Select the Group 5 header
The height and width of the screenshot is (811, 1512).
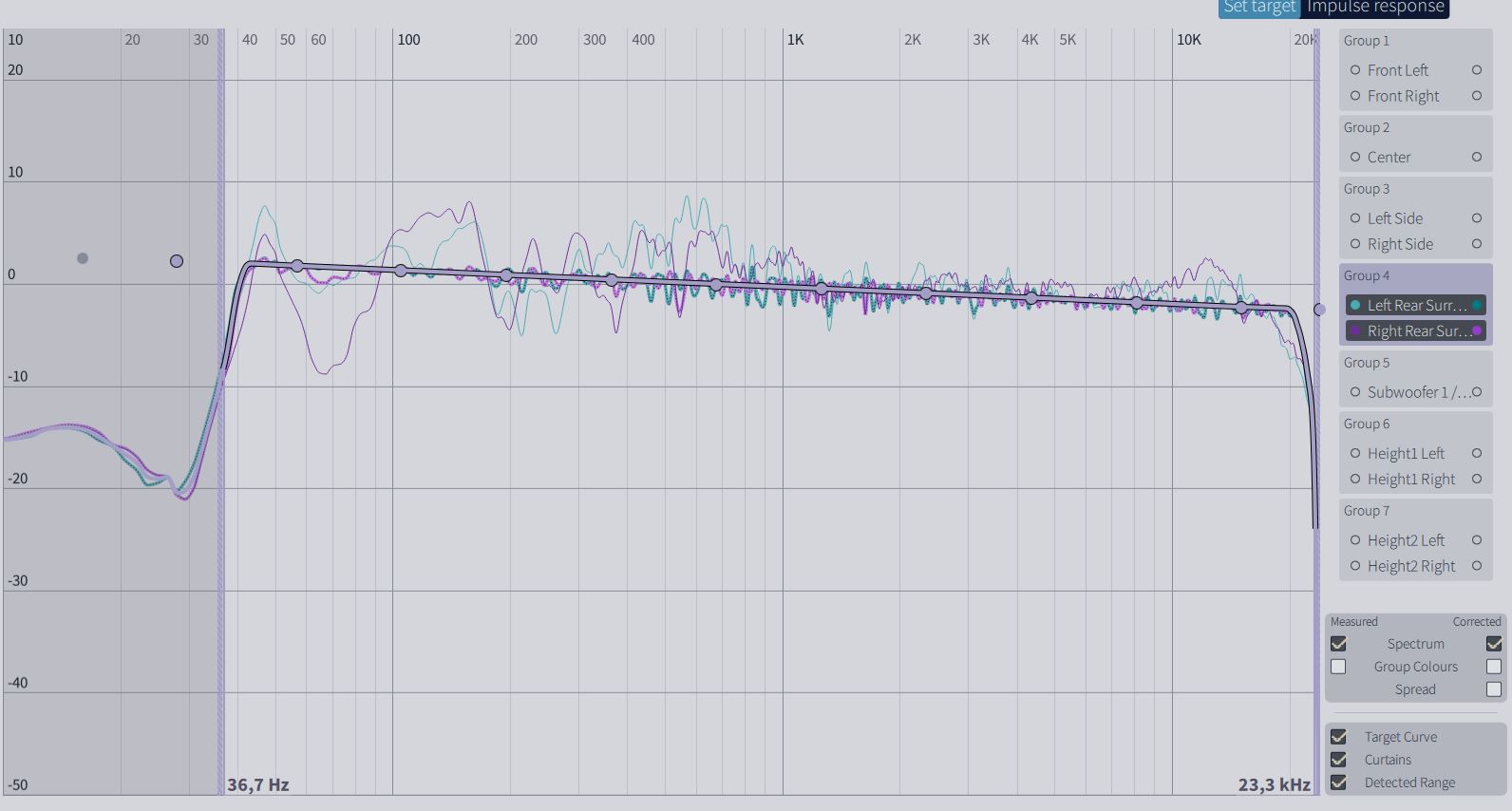click(x=1367, y=363)
